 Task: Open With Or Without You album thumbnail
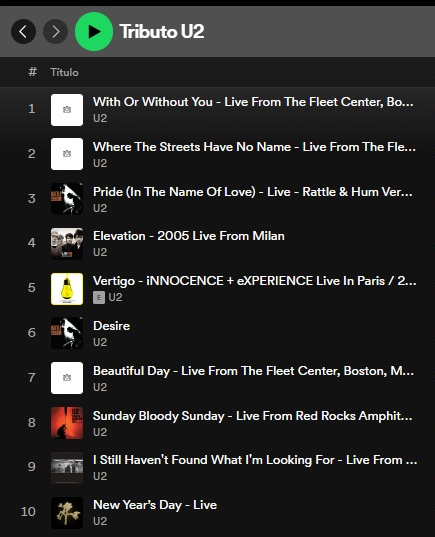[67, 110]
